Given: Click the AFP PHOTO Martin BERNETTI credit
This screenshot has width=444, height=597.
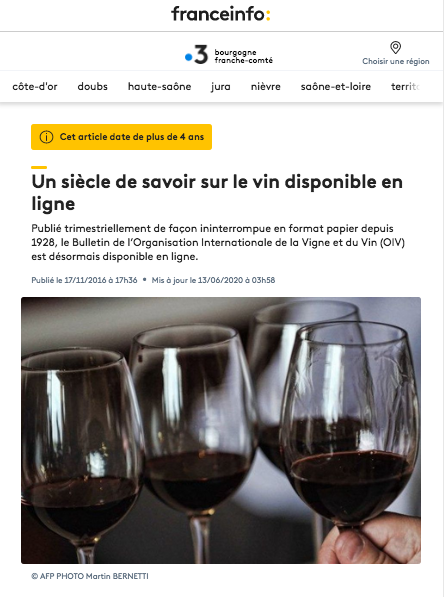Looking at the screenshot, I should coord(90,576).
